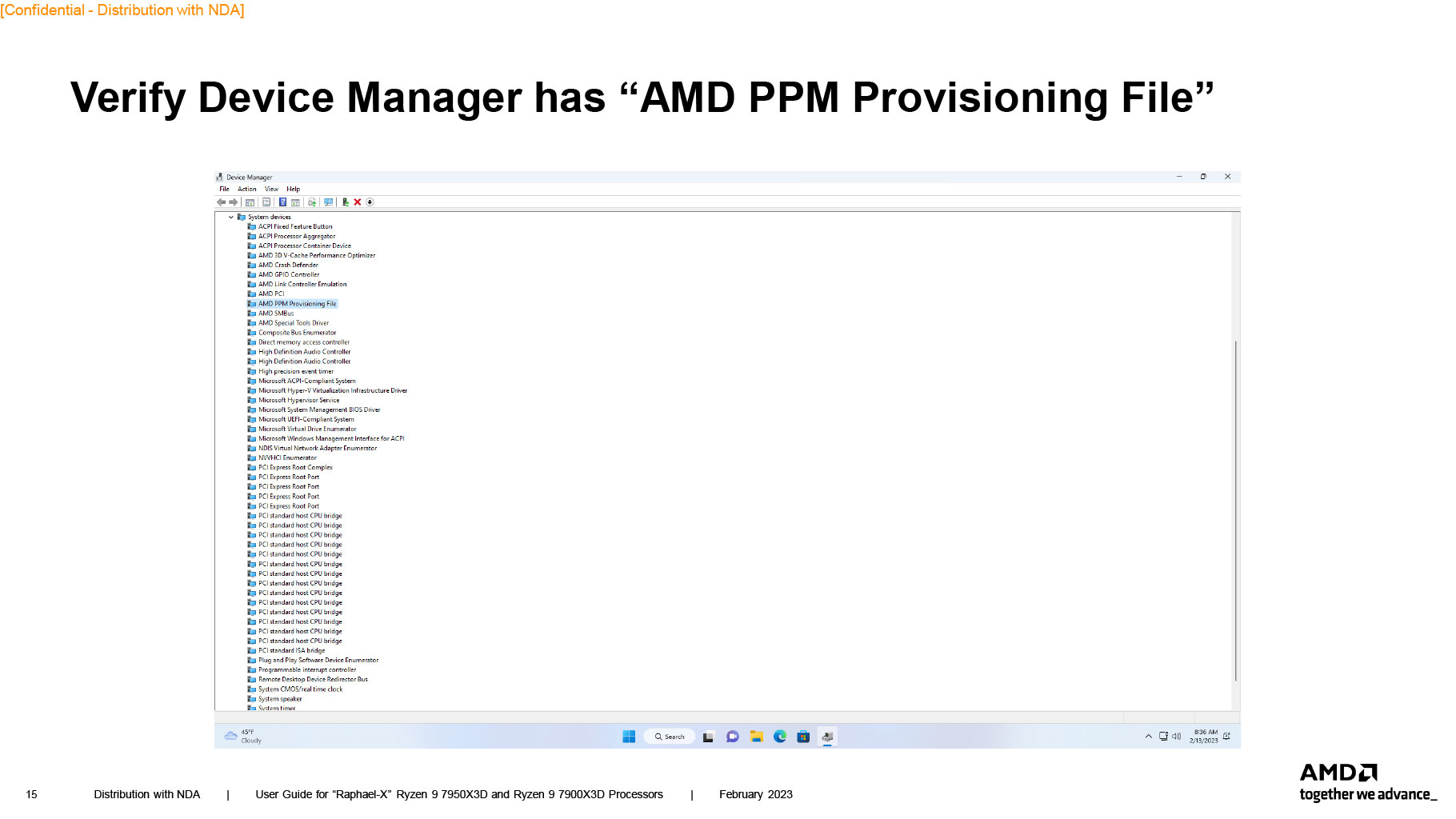
Task: Launch Microsoft Edge from the taskbar
Action: click(x=780, y=737)
